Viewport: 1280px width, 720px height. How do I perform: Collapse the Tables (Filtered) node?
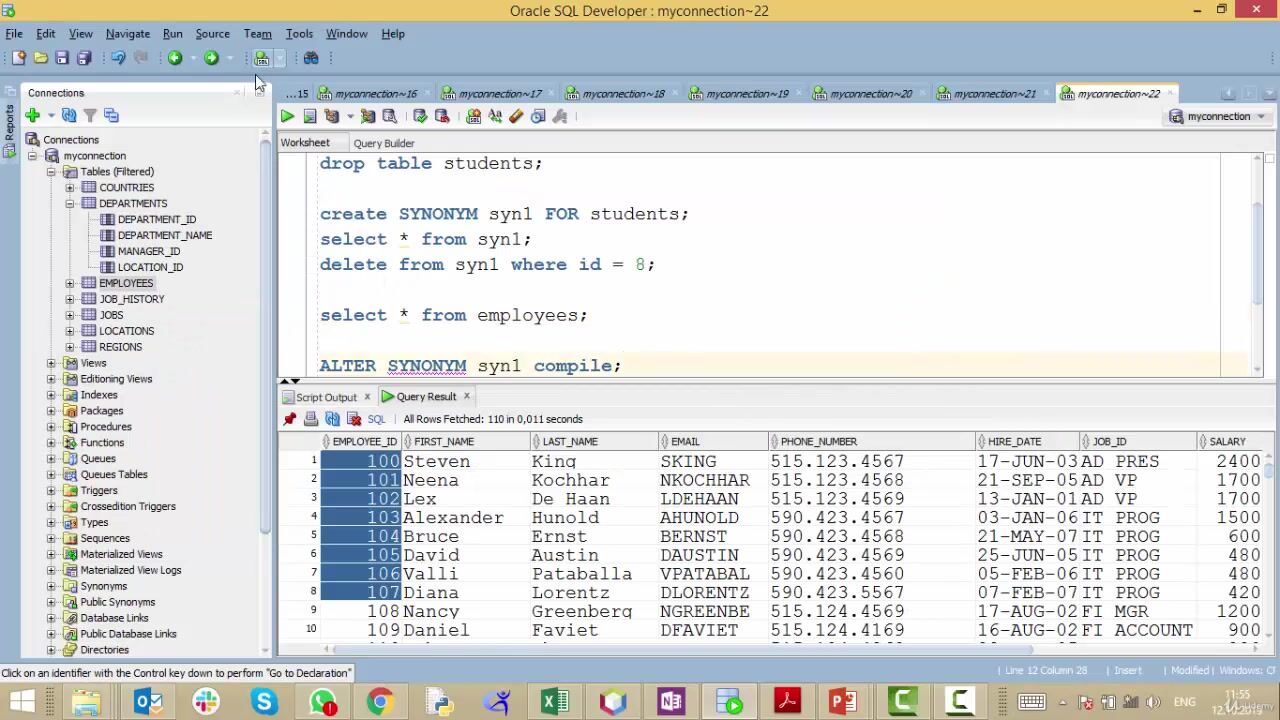[51, 172]
